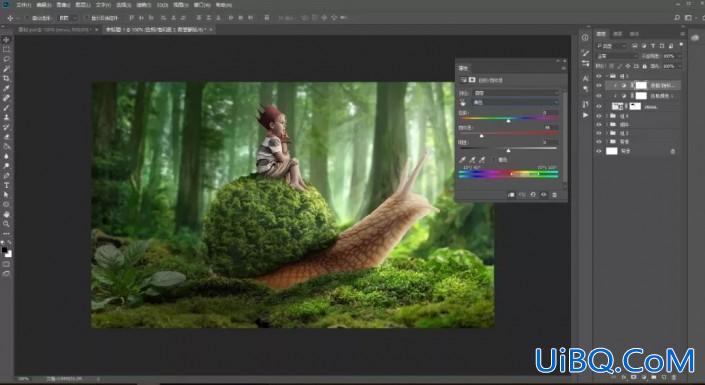Select the Rectangular Marquee tool
Viewport: 705px width, 385px height.
coord(6,49)
